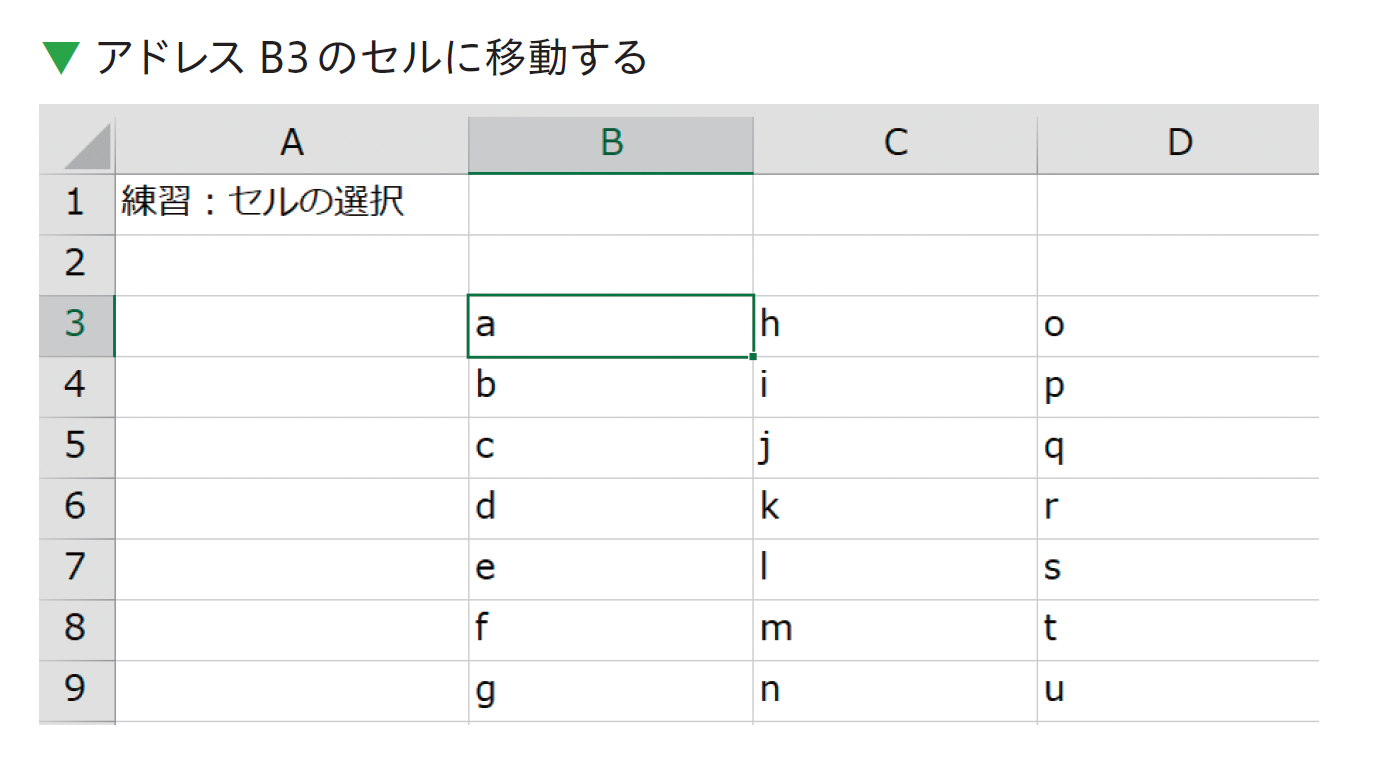Select cell containing letter u
The image size is (1376, 775).
tap(1178, 691)
